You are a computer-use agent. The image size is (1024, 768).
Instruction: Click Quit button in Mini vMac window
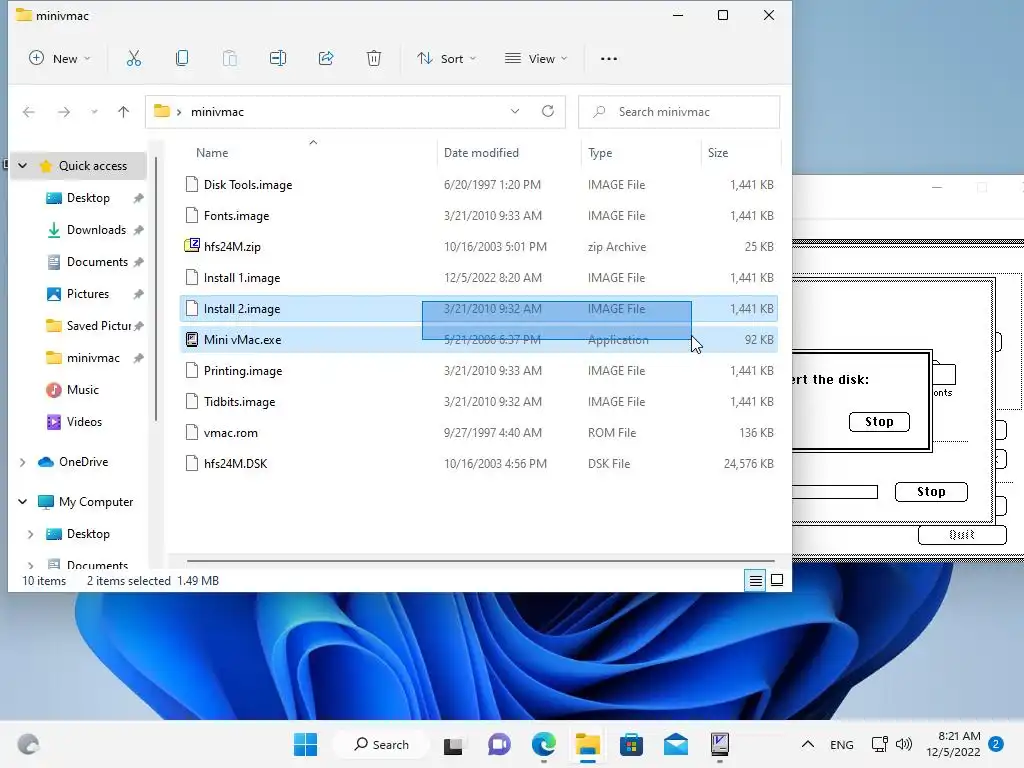[x=962, y=535]
